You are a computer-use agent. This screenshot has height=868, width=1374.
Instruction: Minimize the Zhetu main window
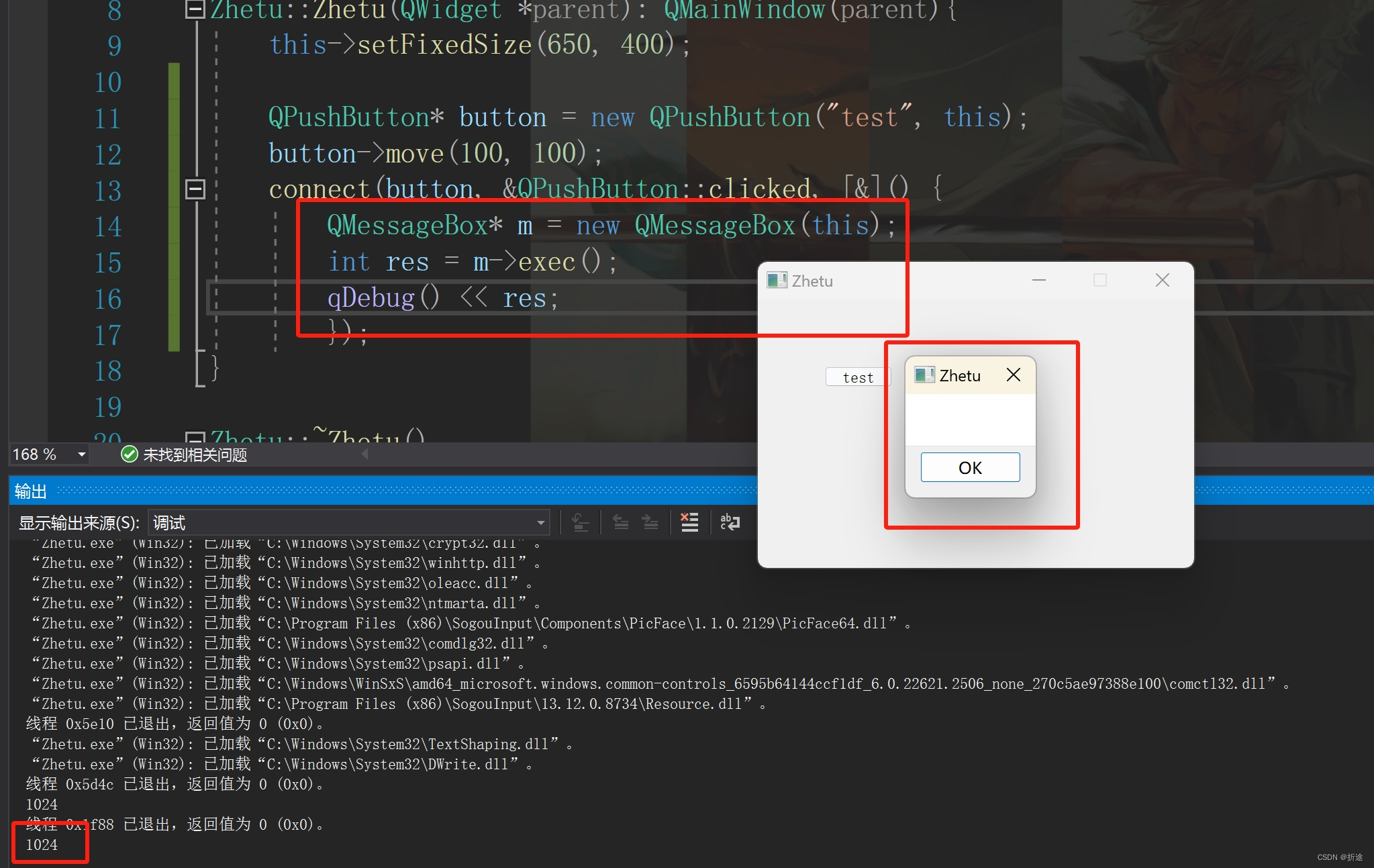tap(1038, 280)
